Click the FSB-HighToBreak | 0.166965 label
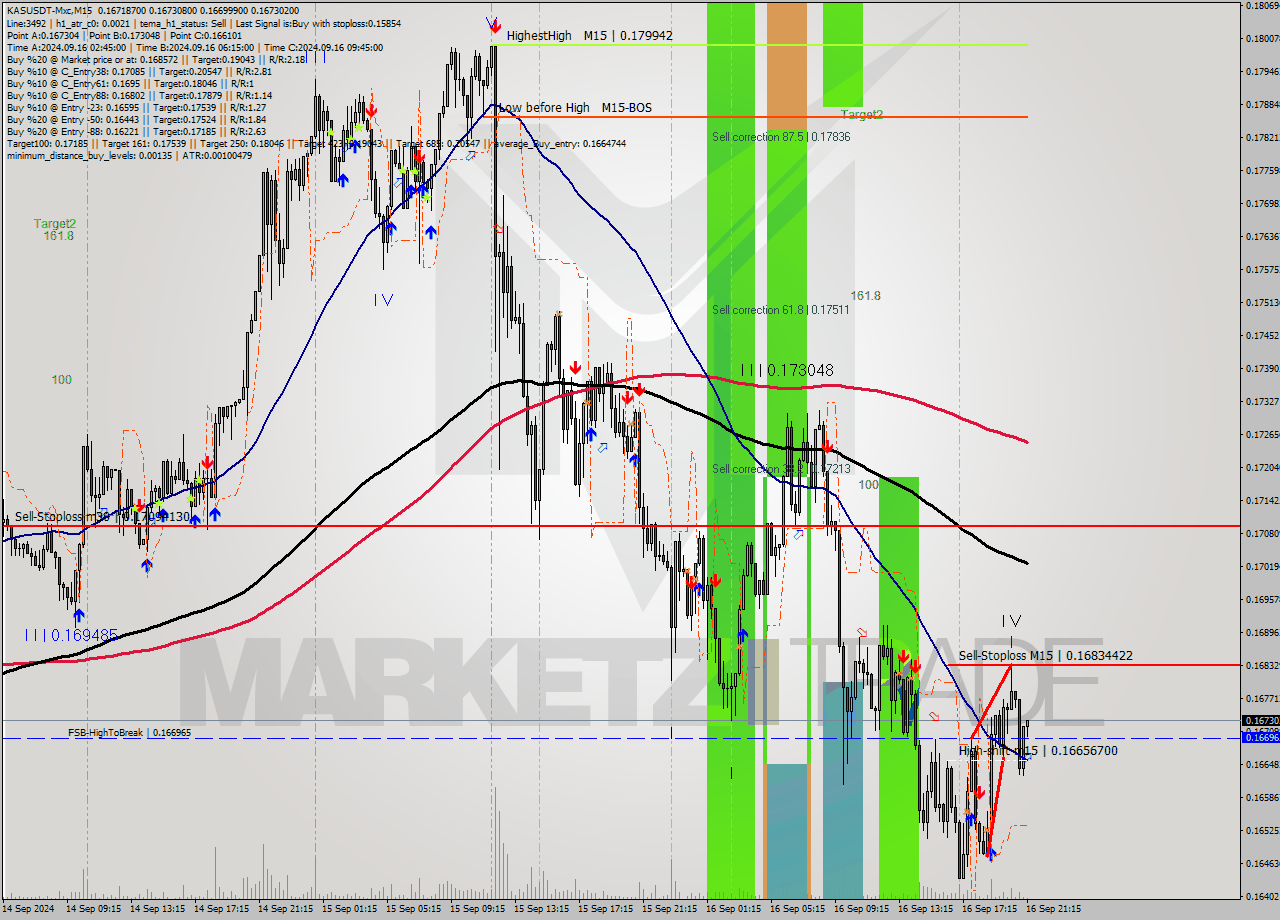This screenshot has width=1280, height=920. [130, 733]
